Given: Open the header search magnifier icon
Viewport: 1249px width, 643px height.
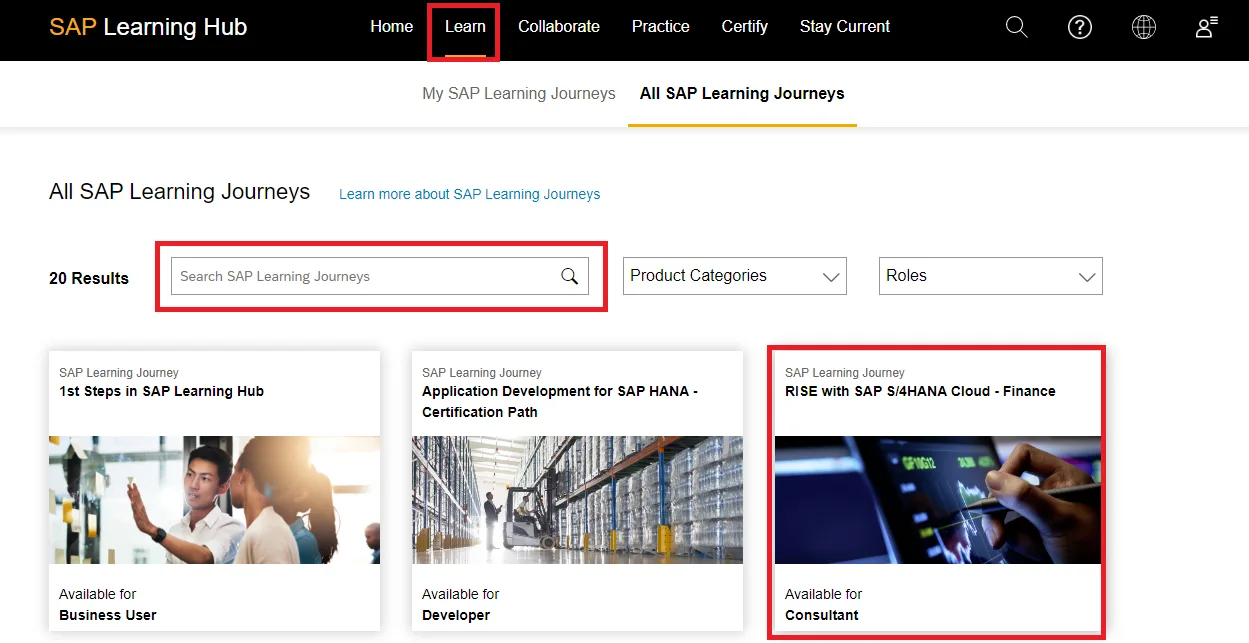Looking at the screenshot, I should coord(1016,28).
